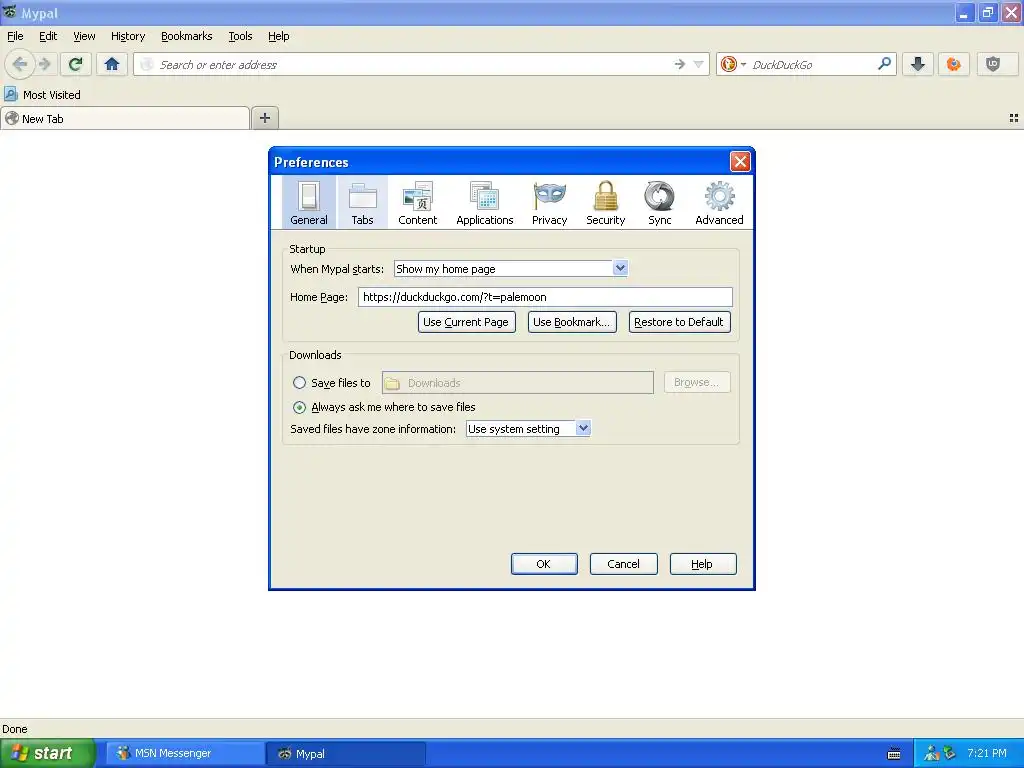Open the Windows Start menu
This screenshot has width=1024, height=768.
48,753
